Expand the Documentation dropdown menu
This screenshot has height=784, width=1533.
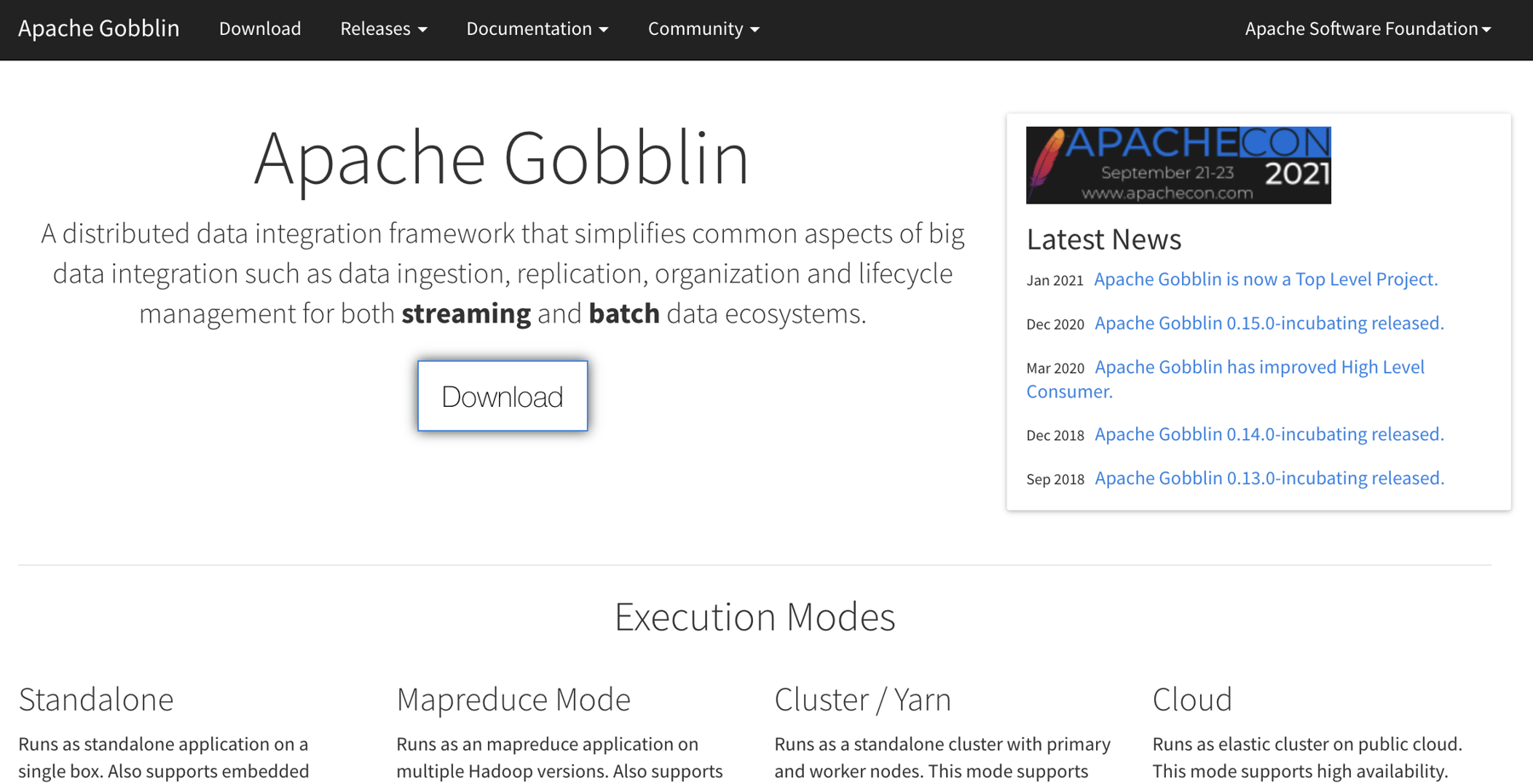click(x=537, y=29)
